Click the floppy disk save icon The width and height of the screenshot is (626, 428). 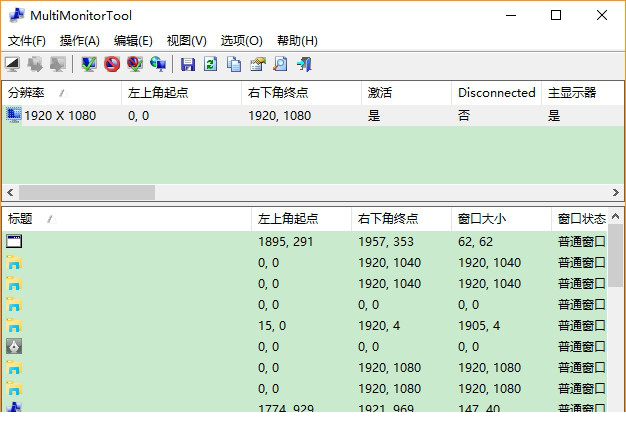(188, 64)
